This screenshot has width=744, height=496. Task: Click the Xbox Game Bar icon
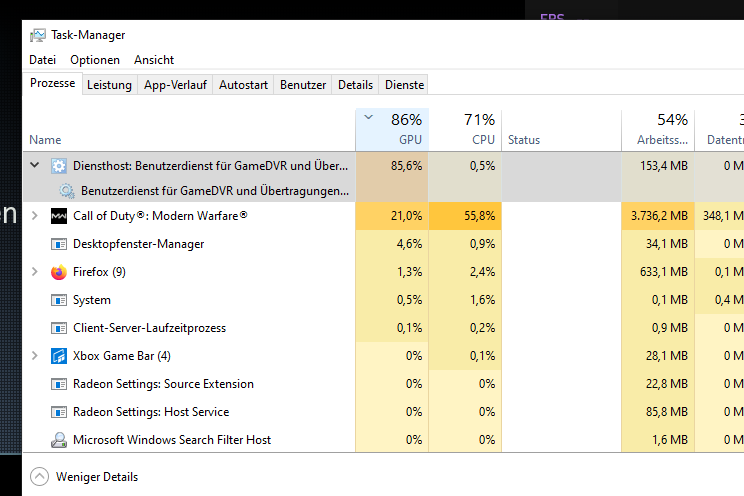point(59,356)
